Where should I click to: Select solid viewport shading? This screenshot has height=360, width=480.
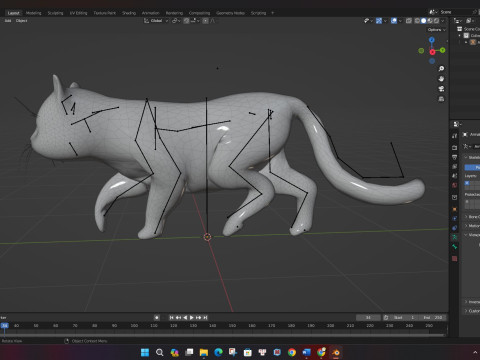click(423, 21)
